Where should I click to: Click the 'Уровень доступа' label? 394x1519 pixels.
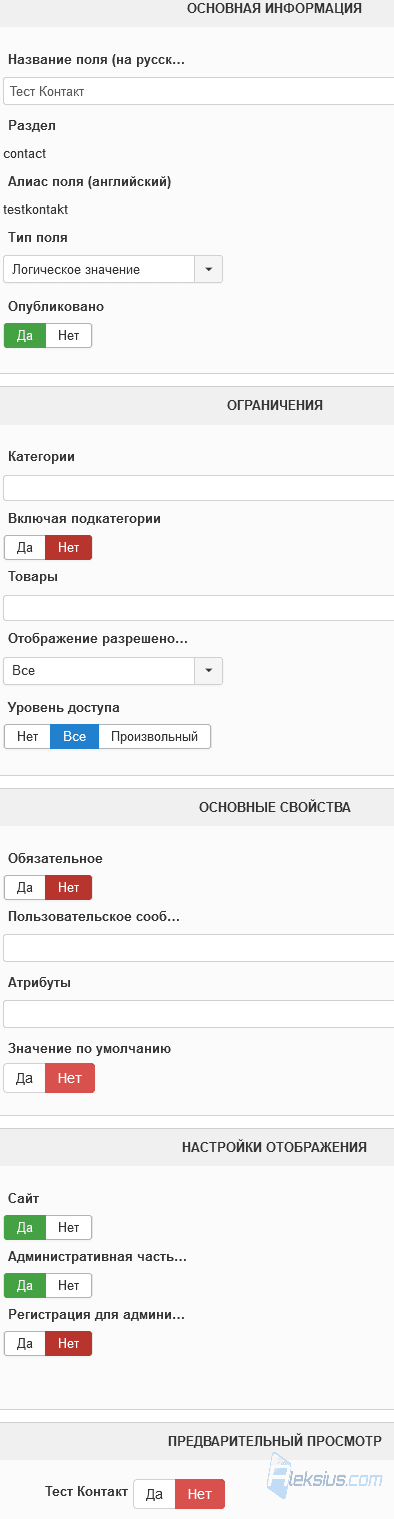tap(64, 707)
